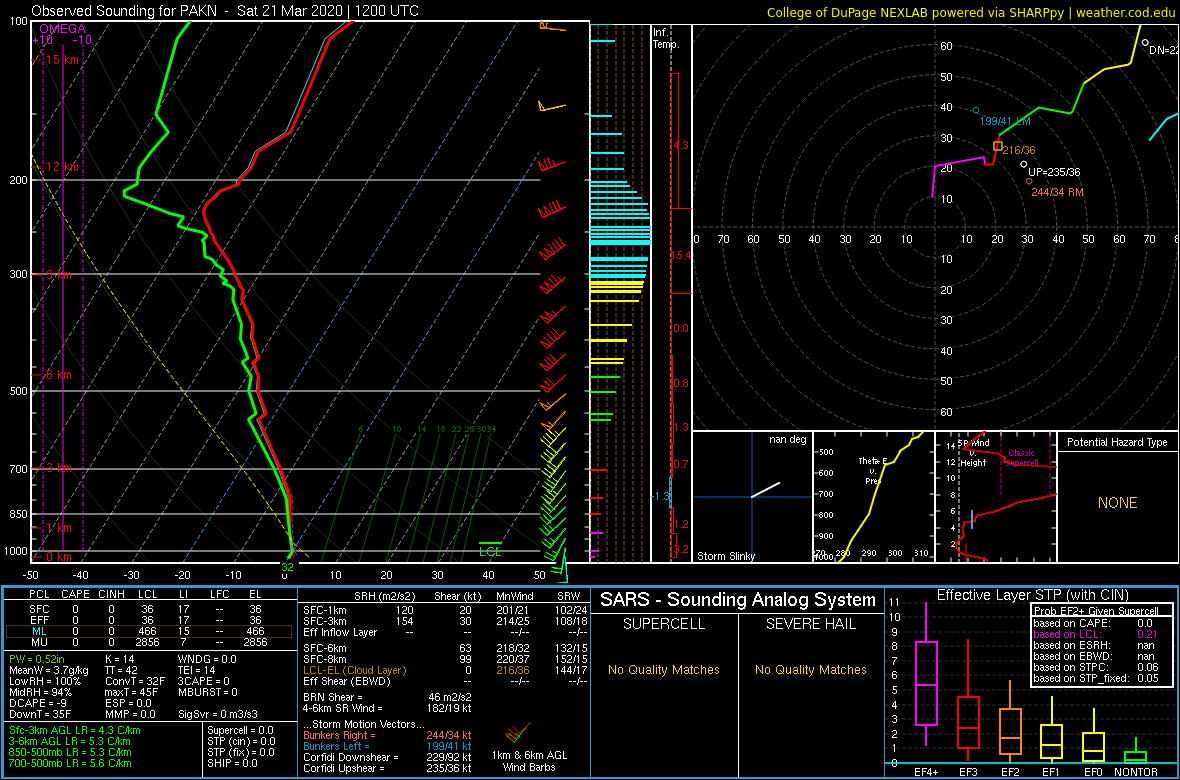Click the SUPERCELL column heading
The height and width of the screenshot is (780, 1180).
pyautogui.click(x=664, y=624)
